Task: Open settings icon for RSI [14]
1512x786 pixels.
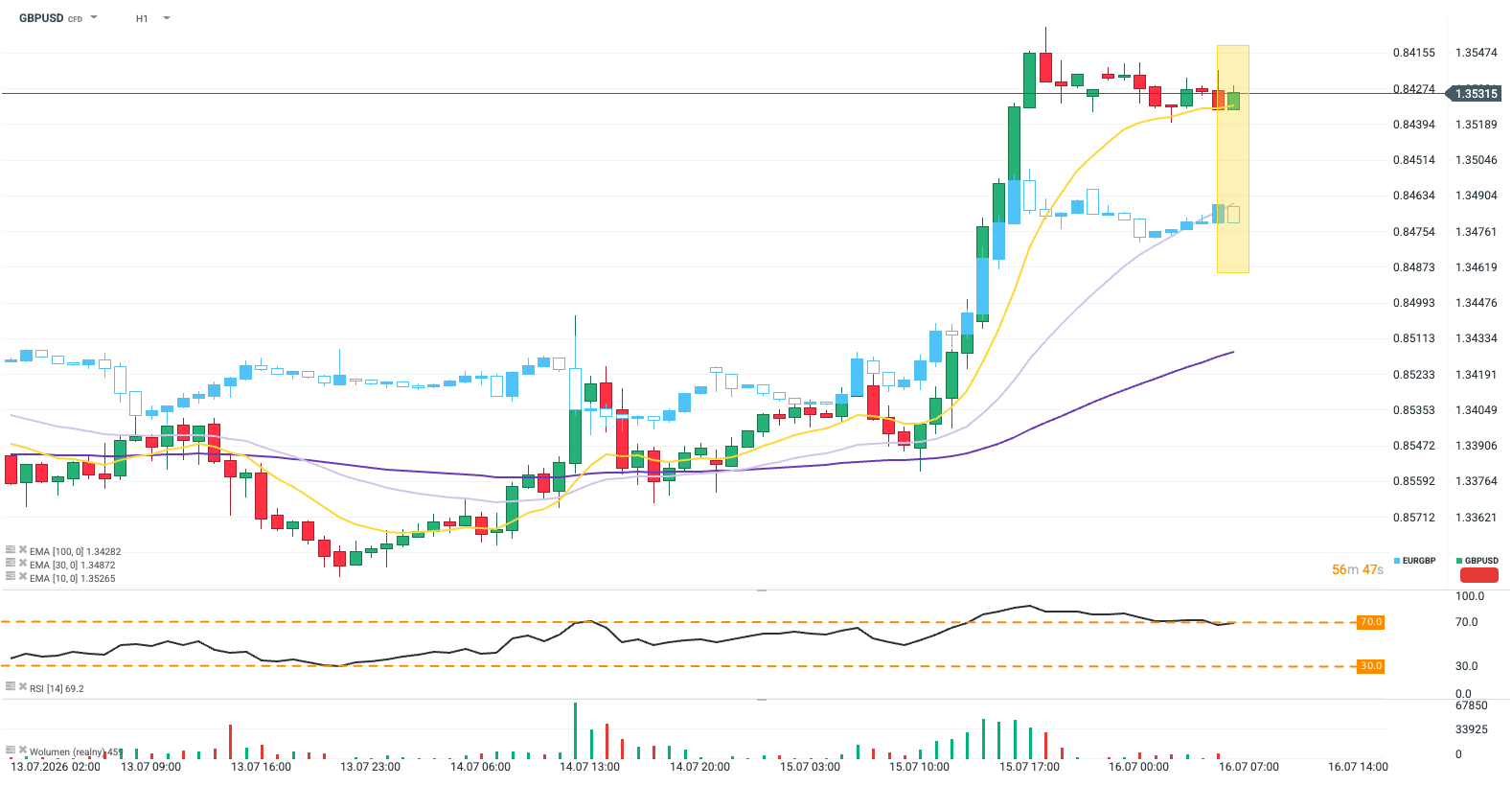Action: (x=11, y=686)
